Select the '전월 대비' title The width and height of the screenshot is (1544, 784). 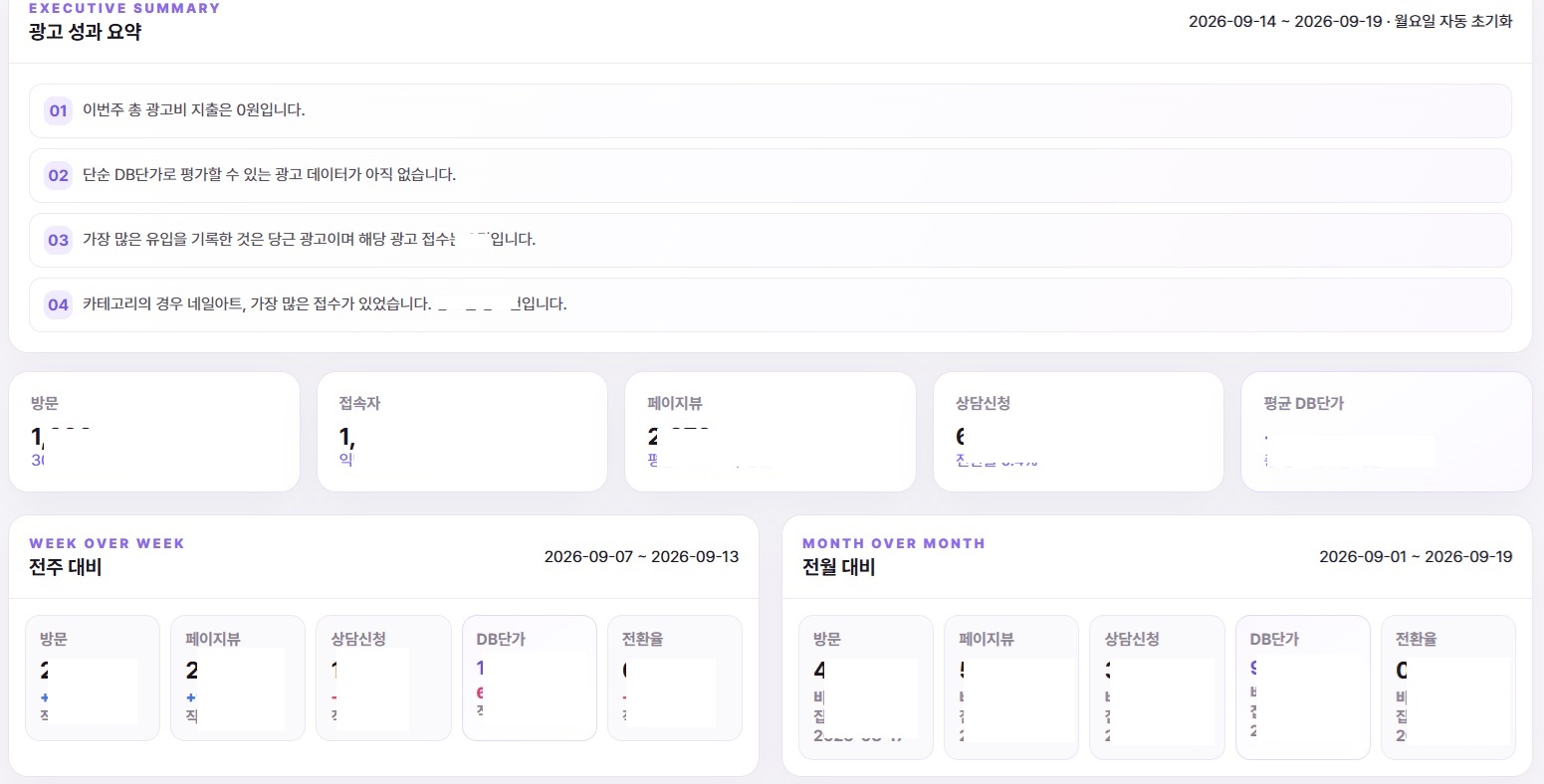(839, 568)
